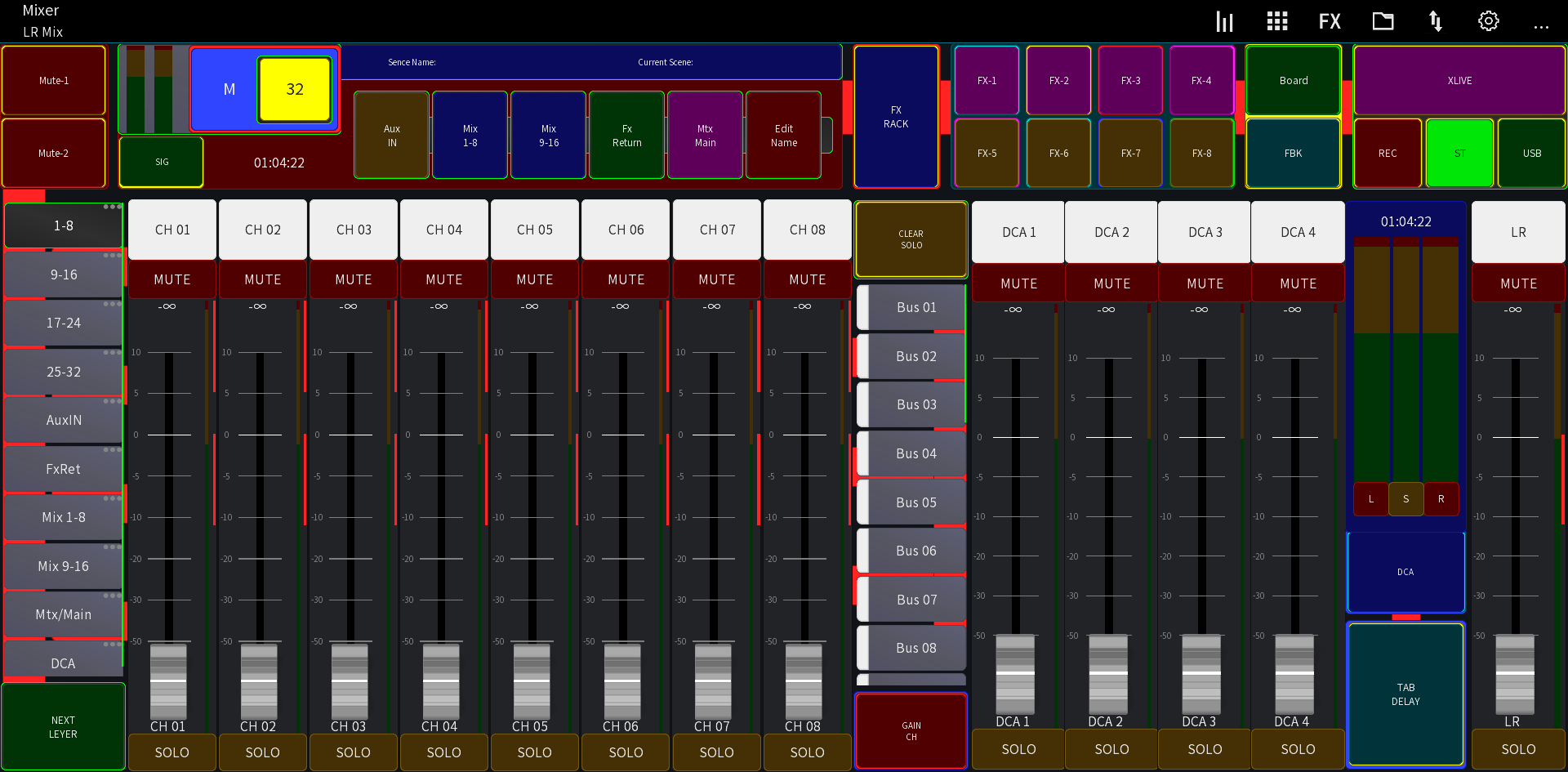The width and height of the screenshot is (1568, 772).
Task: Select the Mtx Main view
Action: [705, 135]
